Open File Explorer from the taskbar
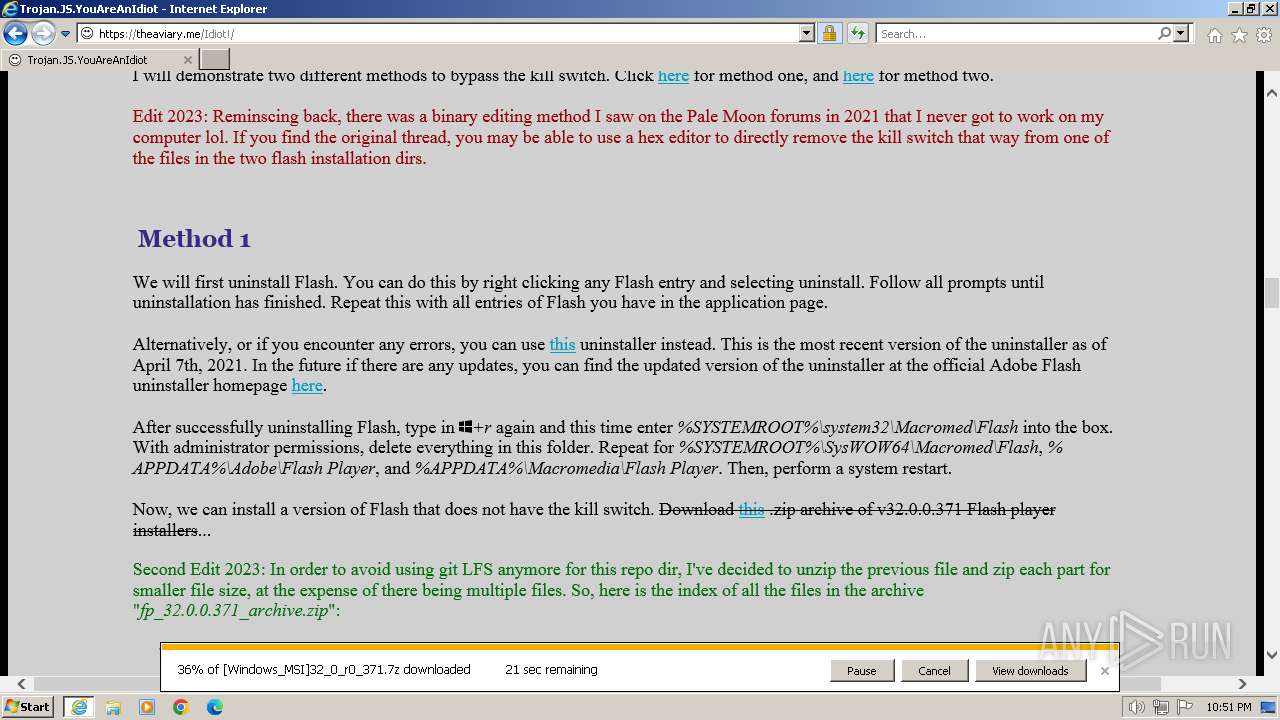1280x720 pixels. [113, 707]
